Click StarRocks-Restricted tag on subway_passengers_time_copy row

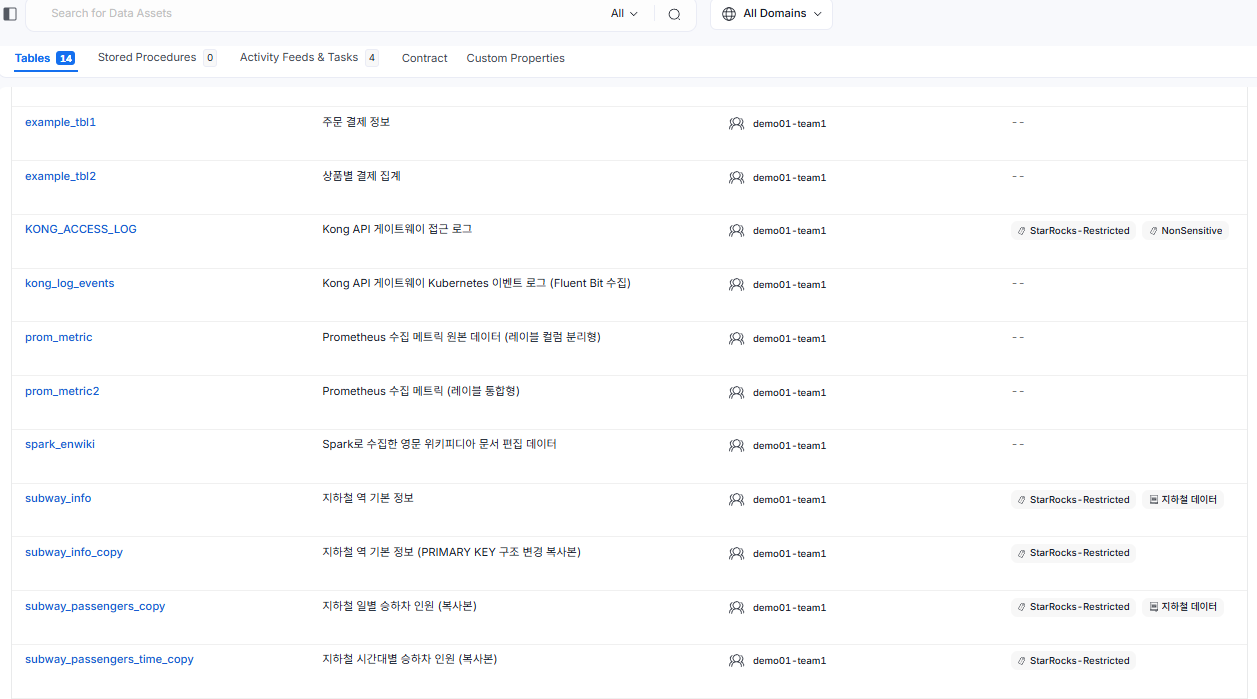1073,661
